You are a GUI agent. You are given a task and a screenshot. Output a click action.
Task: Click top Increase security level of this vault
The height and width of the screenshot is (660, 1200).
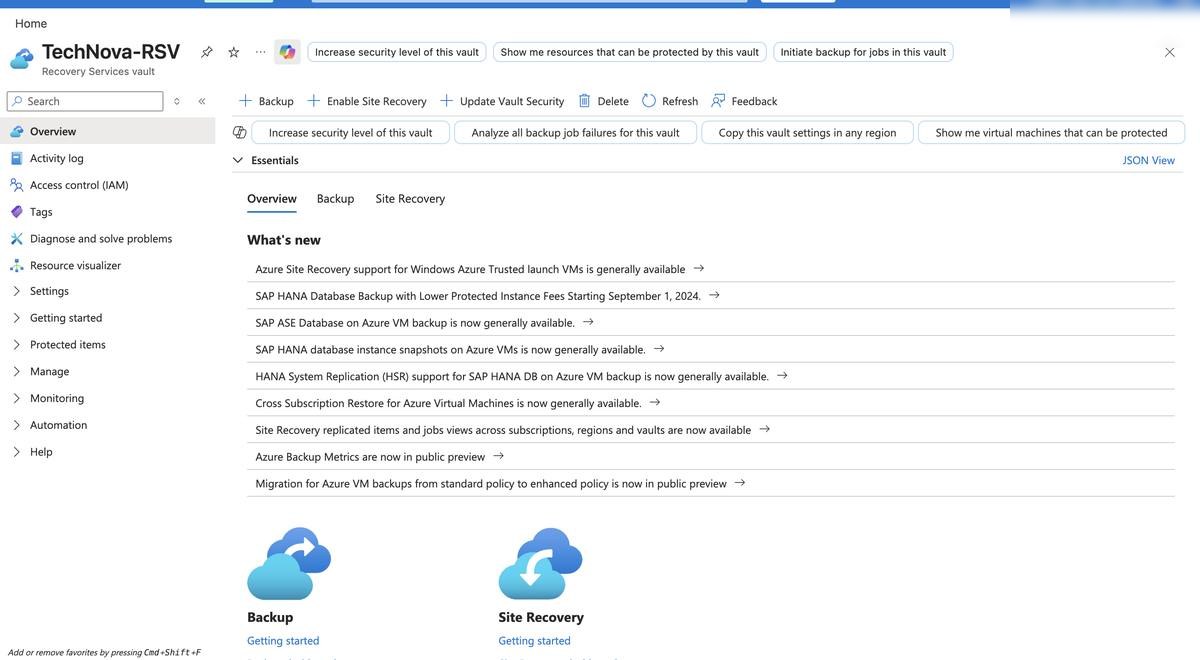coord(397,52)
